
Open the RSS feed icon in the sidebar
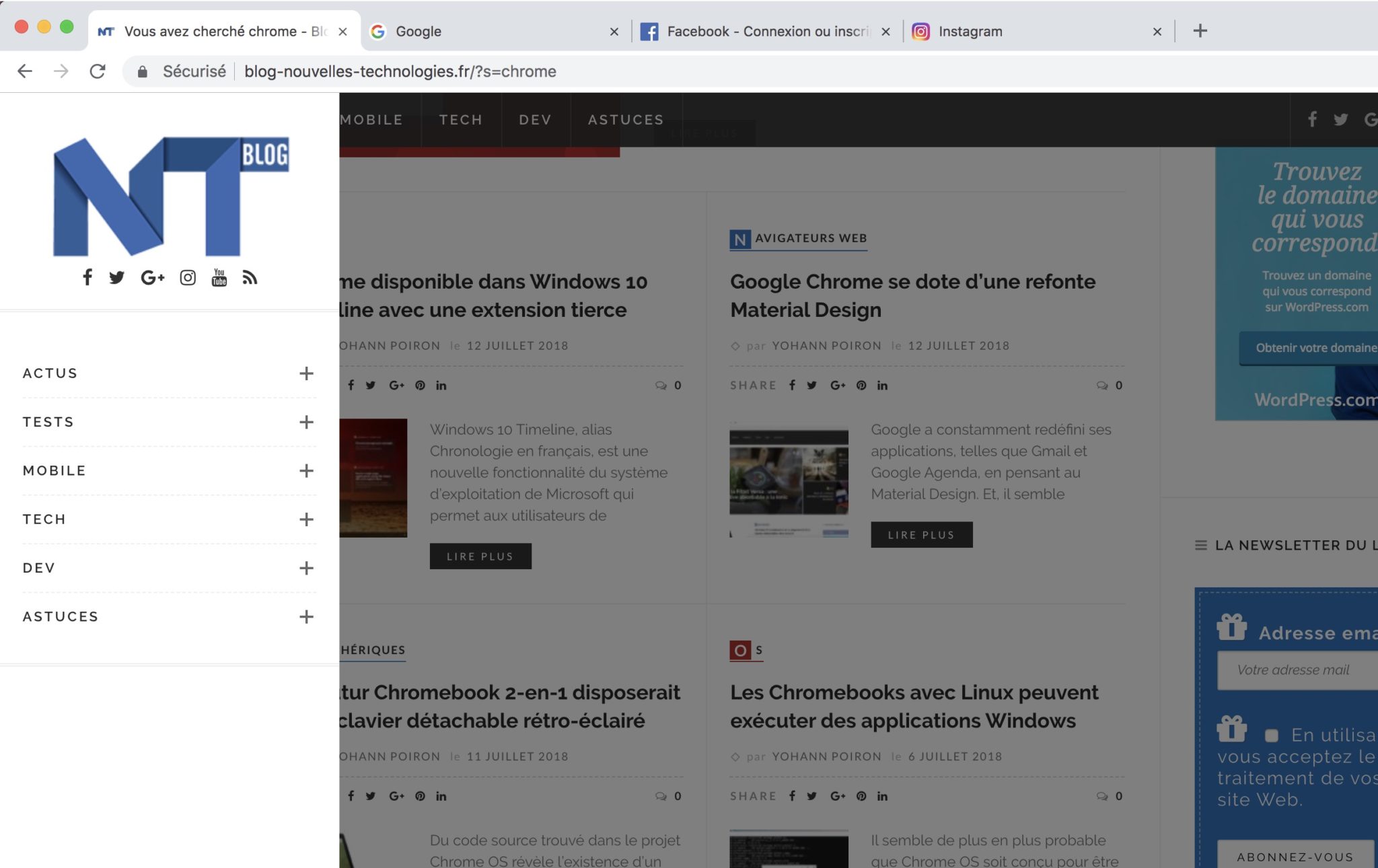pyautogui.click(x=250, y=277)
